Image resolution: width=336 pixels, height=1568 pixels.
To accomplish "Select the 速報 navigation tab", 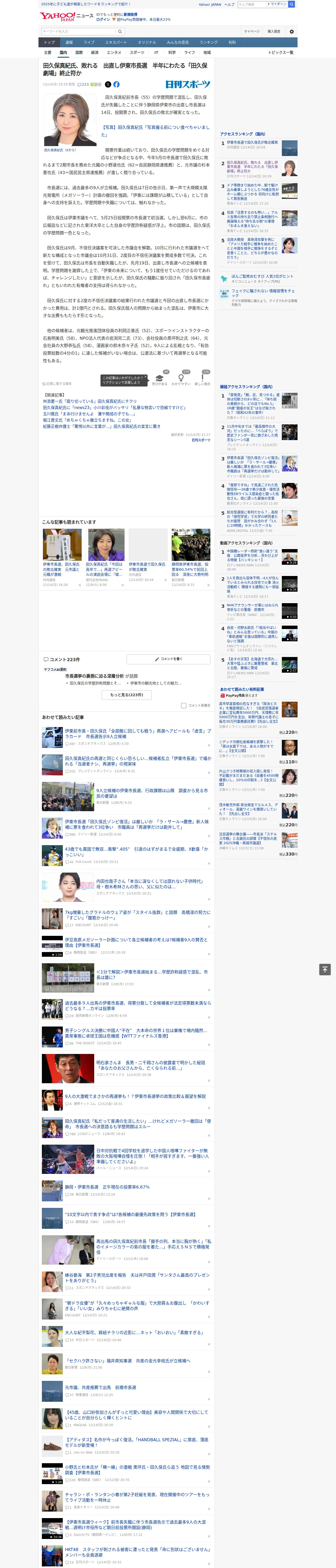I will coord(69,43).
